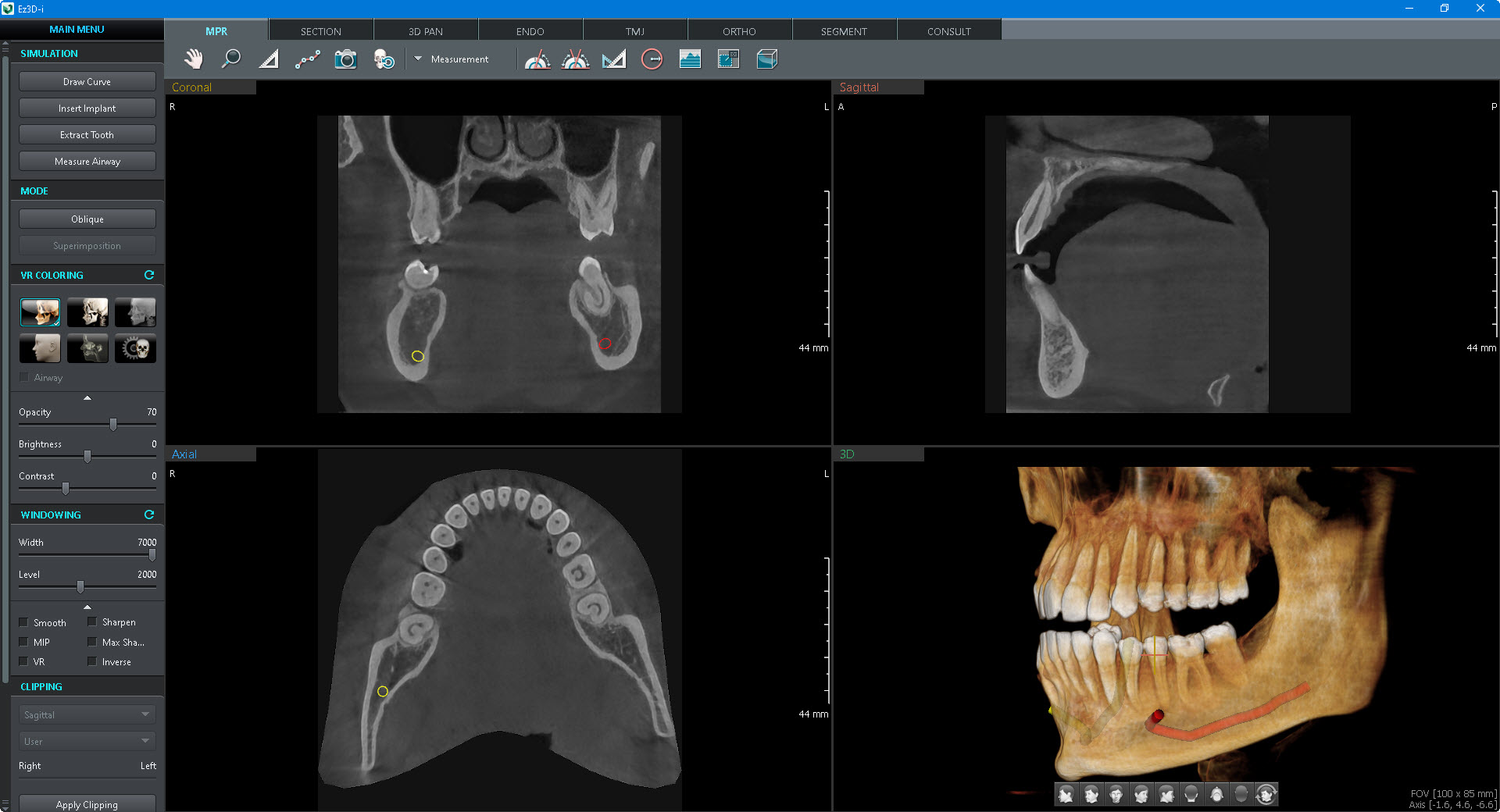Switch to the SECTION tab
Image resolution: width=1500 pixels, height=812 pixels.
tap(321, 31)
